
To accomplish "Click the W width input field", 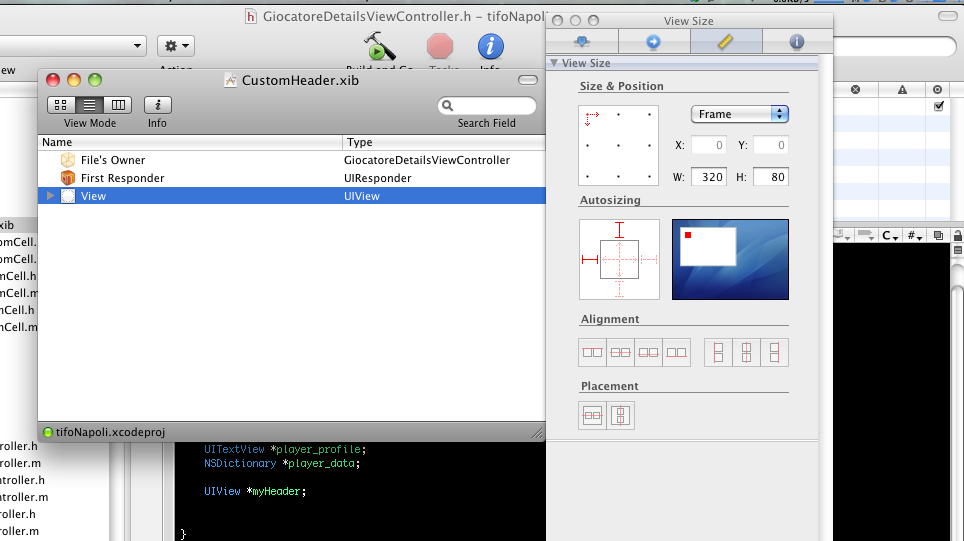I will [x=708, y=177].
